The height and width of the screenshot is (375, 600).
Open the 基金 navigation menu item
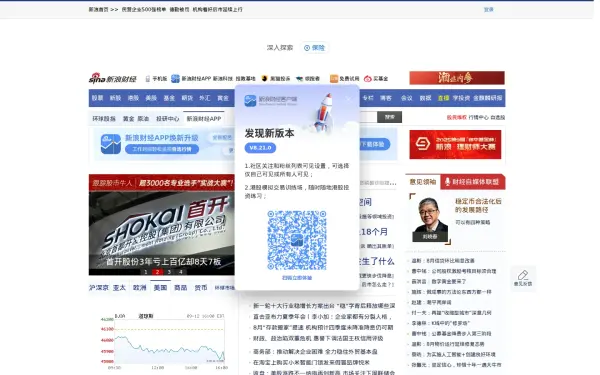(169, 98)
